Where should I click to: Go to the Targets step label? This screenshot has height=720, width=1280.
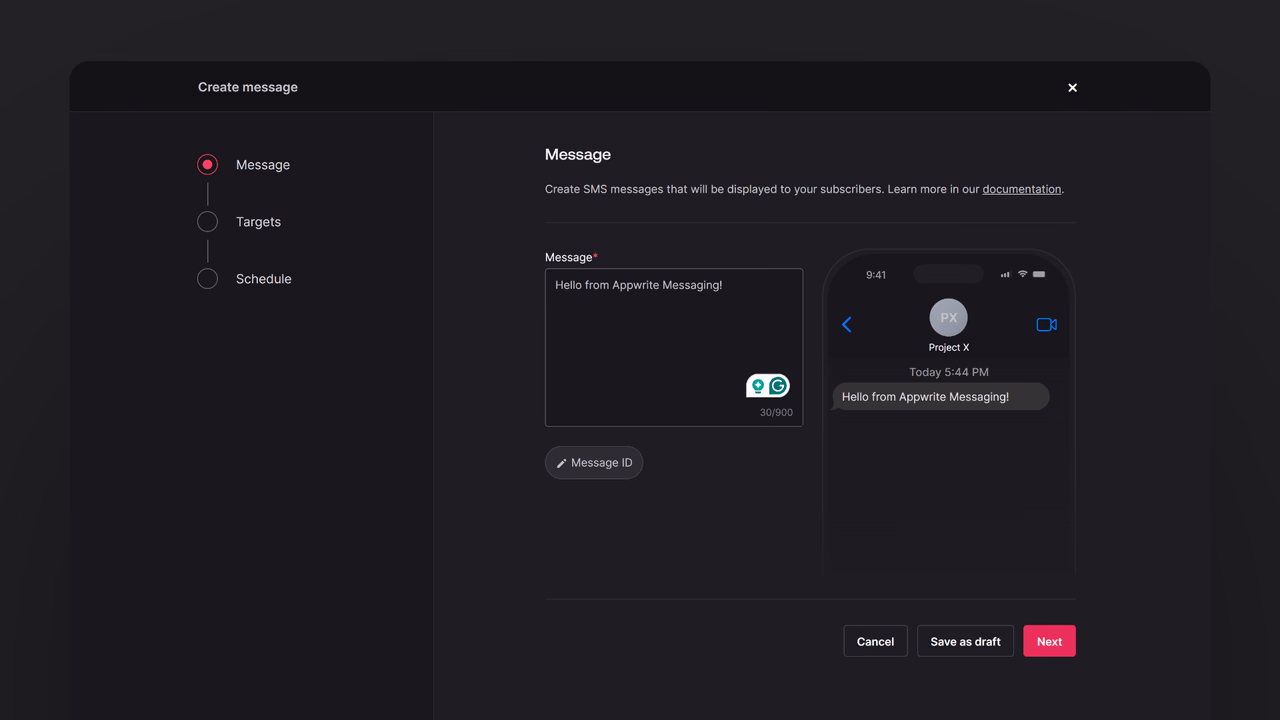click(x=258, y=222)
